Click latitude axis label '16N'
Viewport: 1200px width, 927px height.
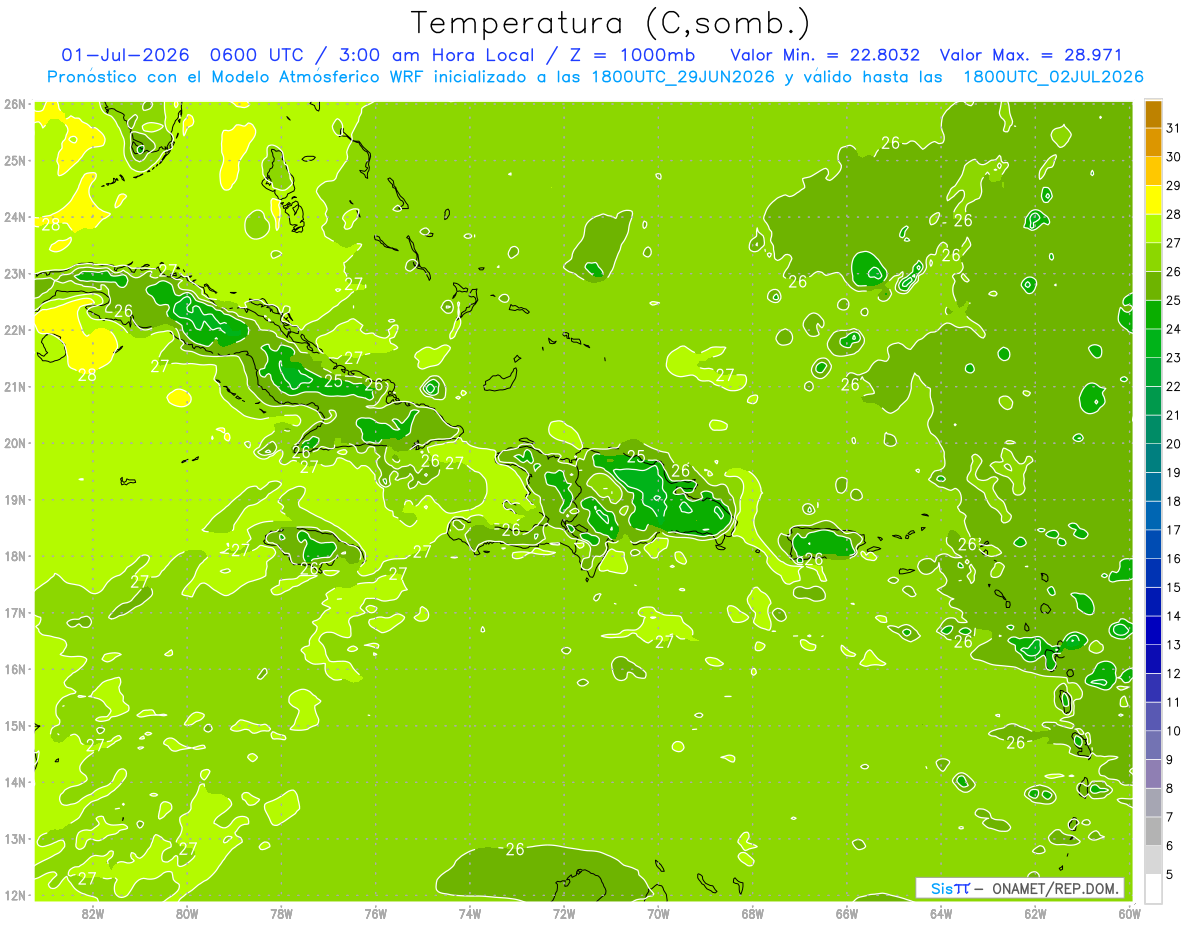(x=14, y=669)
